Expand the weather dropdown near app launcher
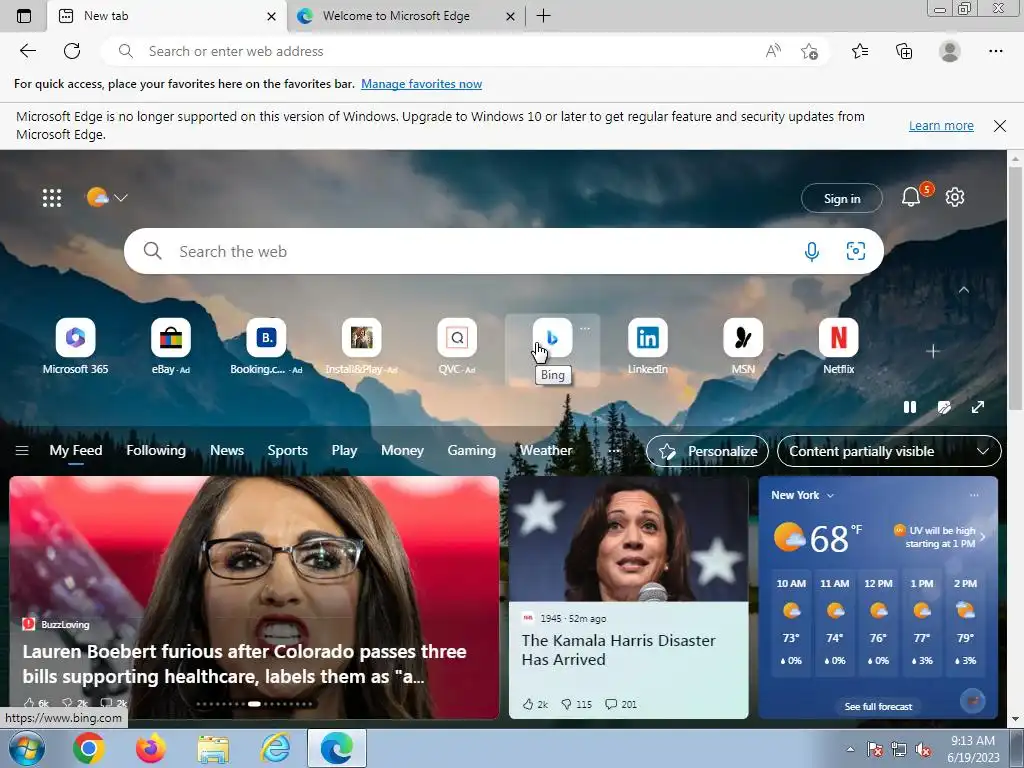The width and height of the screenshot is (1024, 768). pyautogui.click(x=121, y=197)
